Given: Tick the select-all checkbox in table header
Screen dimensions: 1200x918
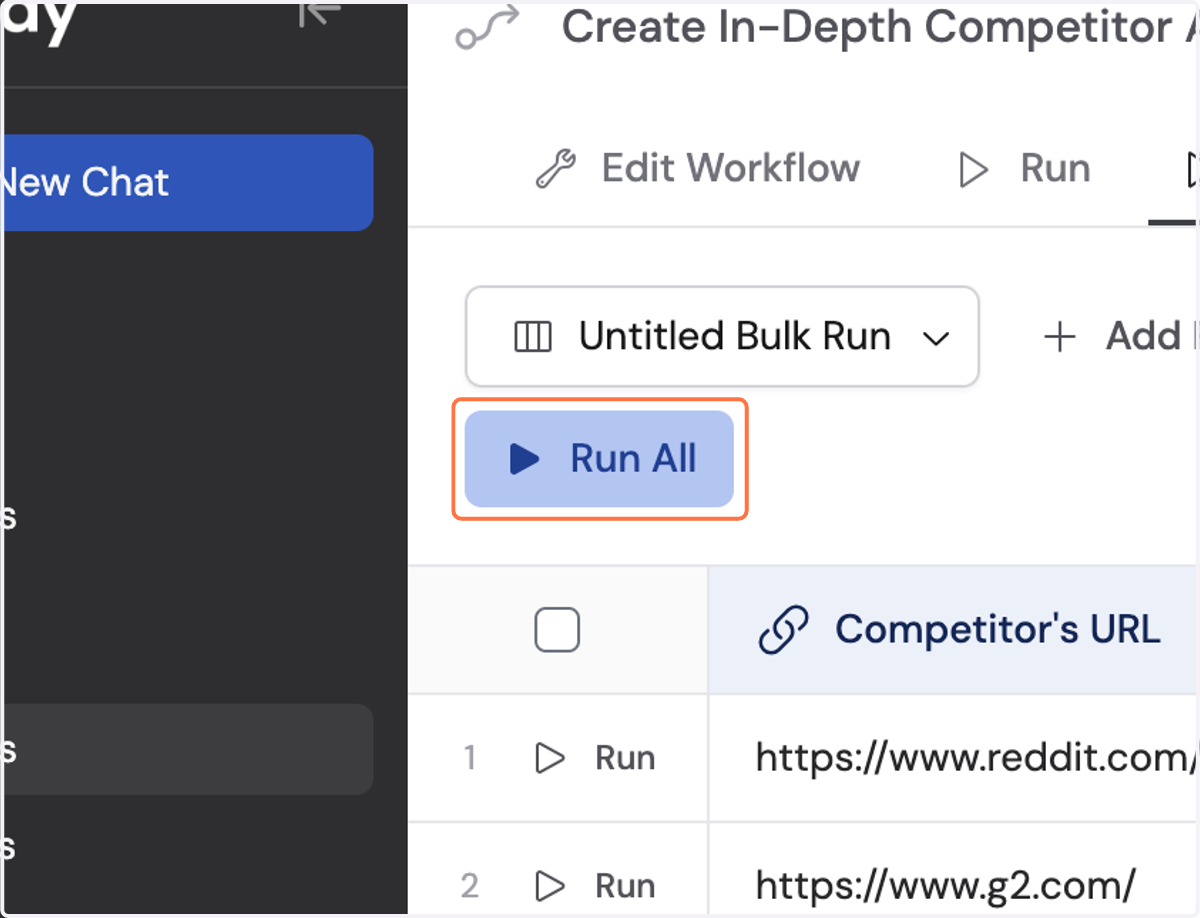Looking at the screenshot, I should [x=557, y=630].
